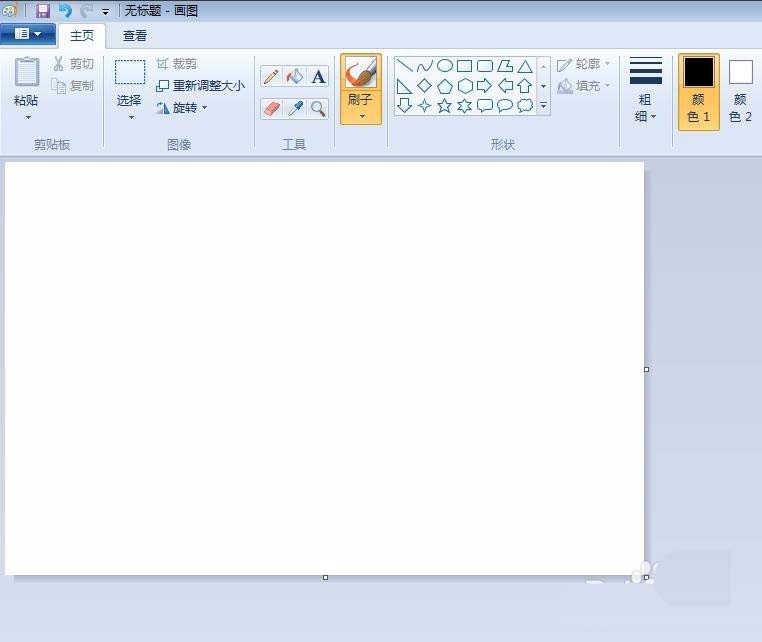Click the bottom-edge canvas resize handle
This screenshot has width=762, height=642.
point(325,577)
